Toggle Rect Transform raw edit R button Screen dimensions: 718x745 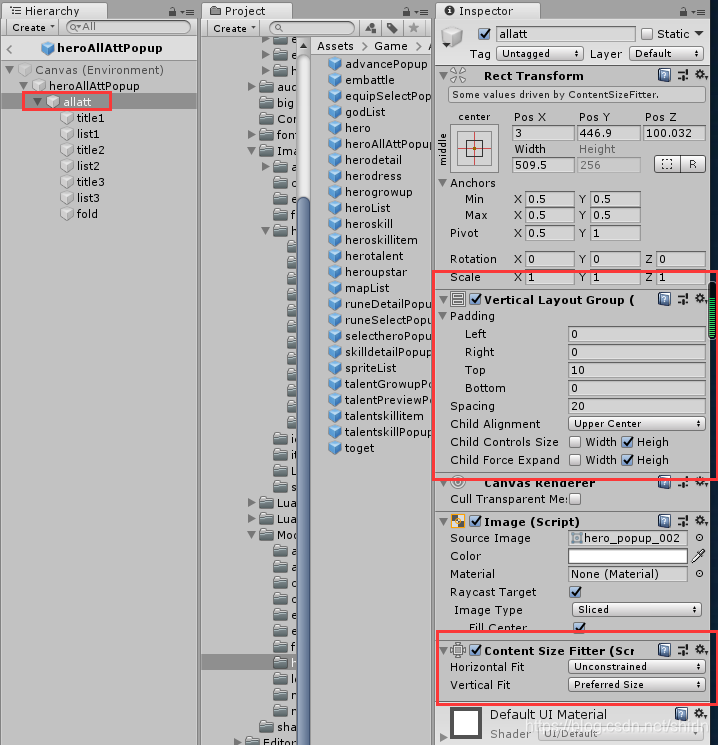(693, 164)
